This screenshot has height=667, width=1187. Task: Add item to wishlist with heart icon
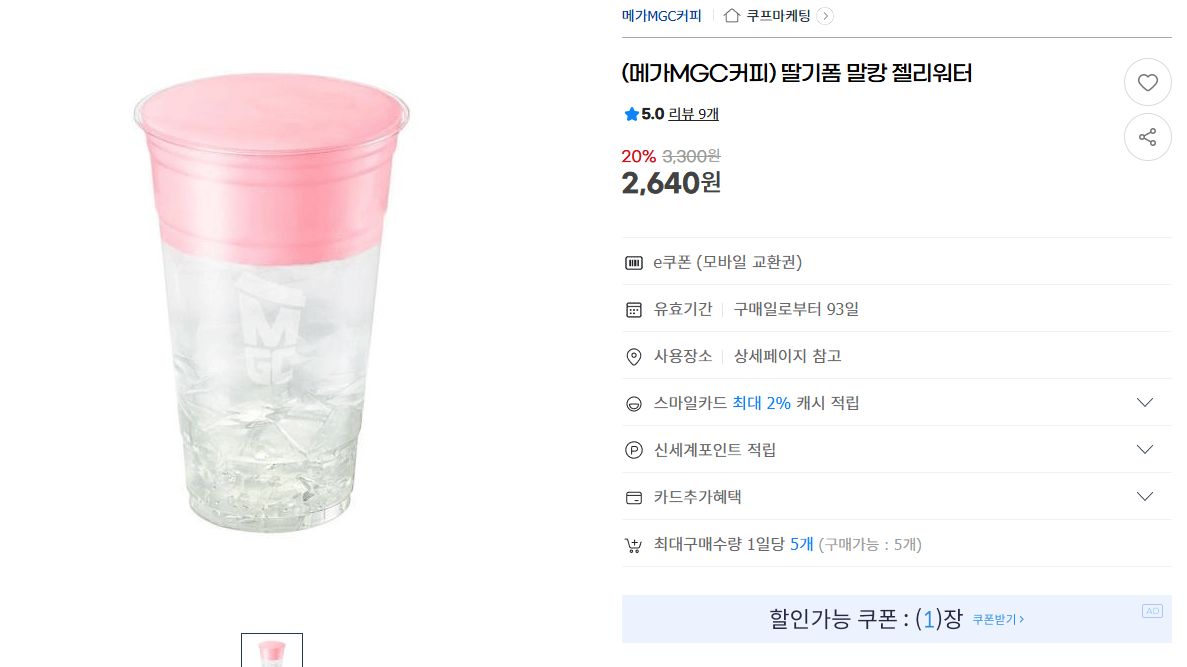(x=1147, y=82)
